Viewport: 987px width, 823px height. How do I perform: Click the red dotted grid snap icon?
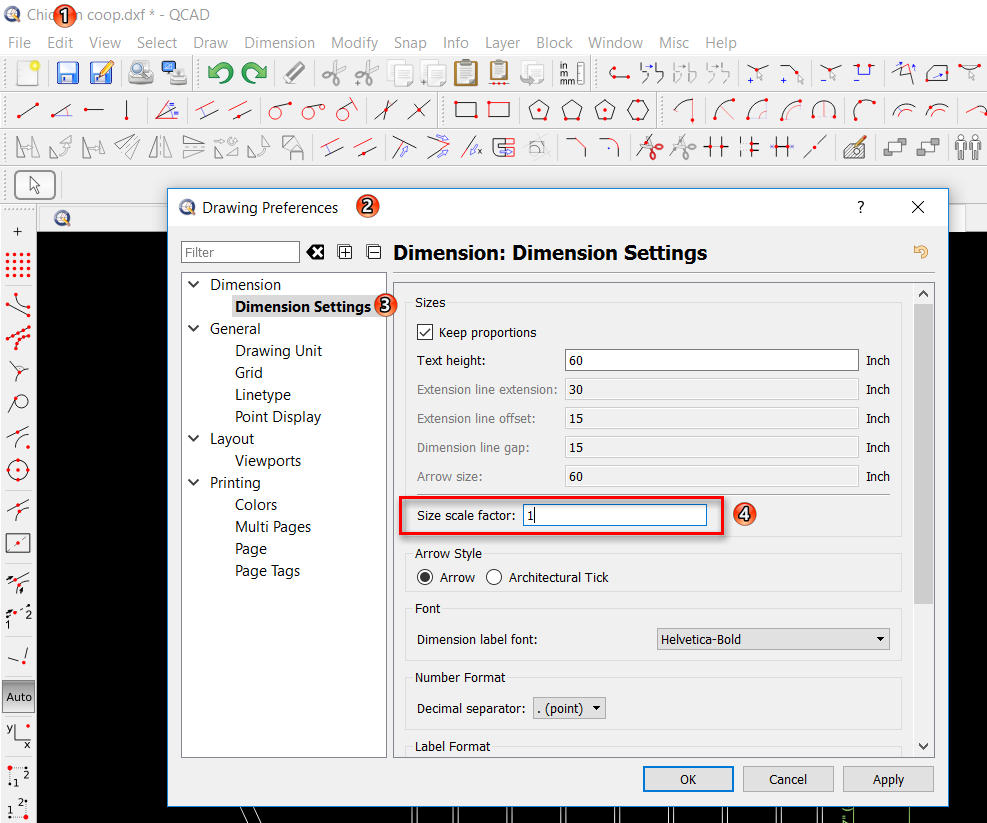[18, 265]
